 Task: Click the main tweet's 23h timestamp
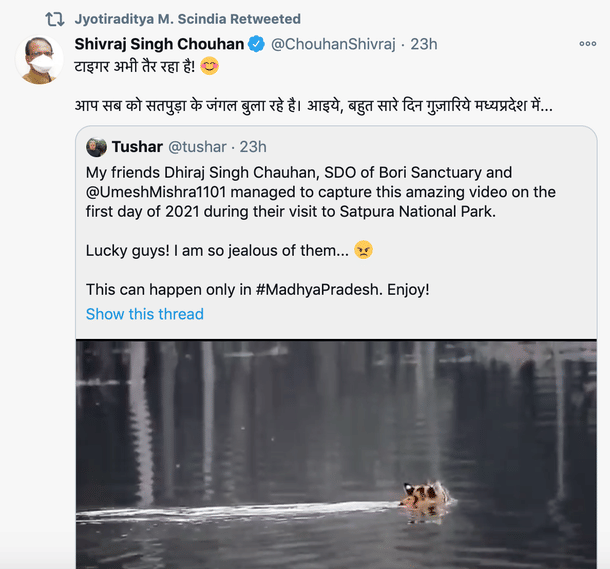[423, 44]
